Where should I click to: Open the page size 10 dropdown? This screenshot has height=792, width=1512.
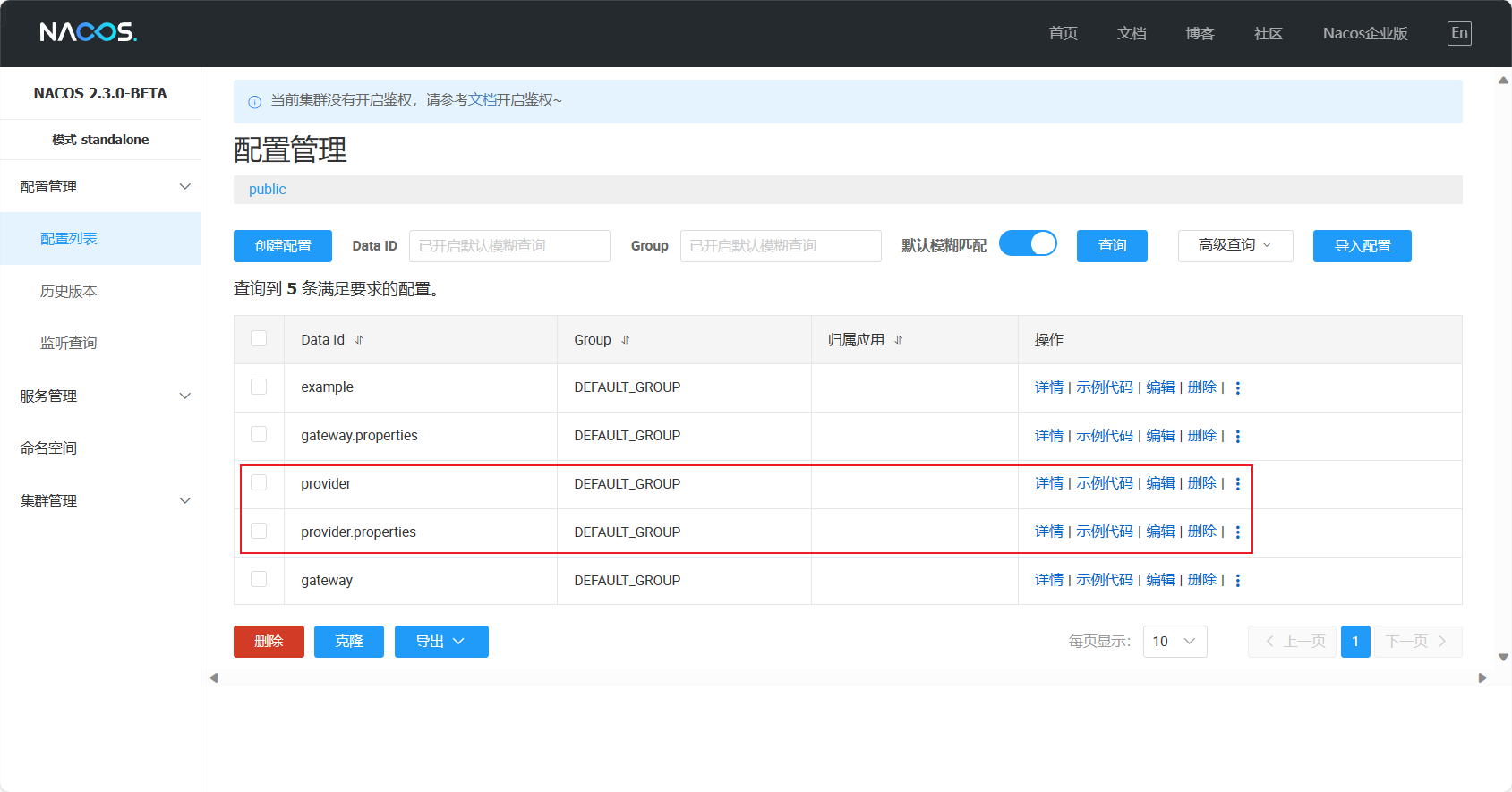tap(1175, 642)
